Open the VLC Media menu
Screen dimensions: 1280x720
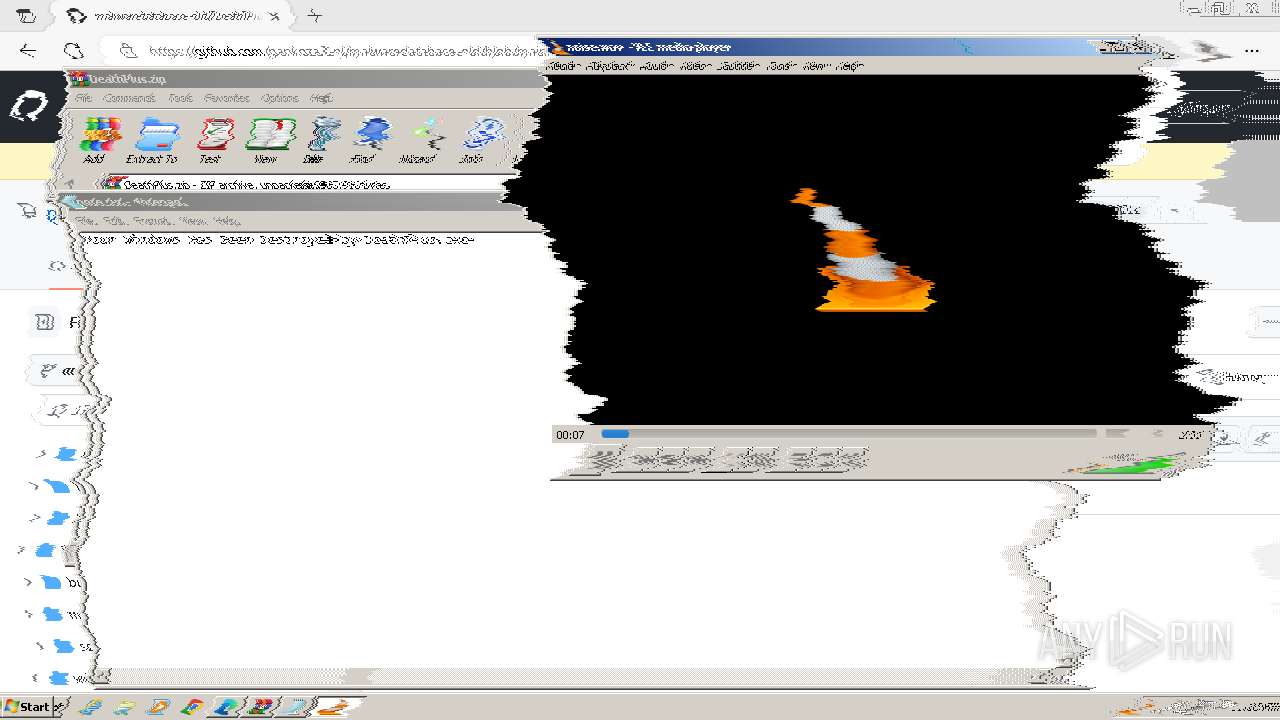(x=563, y=66)
